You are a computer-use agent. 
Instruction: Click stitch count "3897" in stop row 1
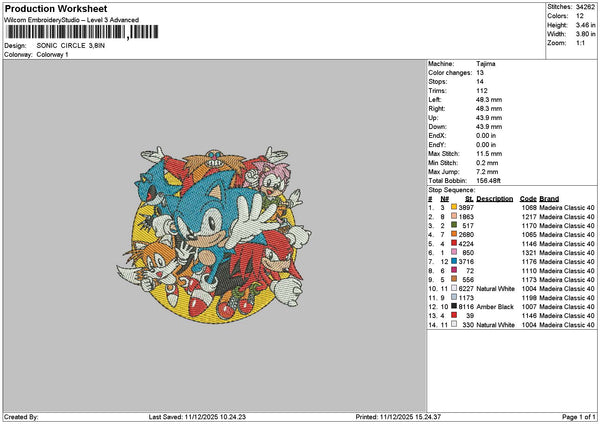click(x=466, y=207)
